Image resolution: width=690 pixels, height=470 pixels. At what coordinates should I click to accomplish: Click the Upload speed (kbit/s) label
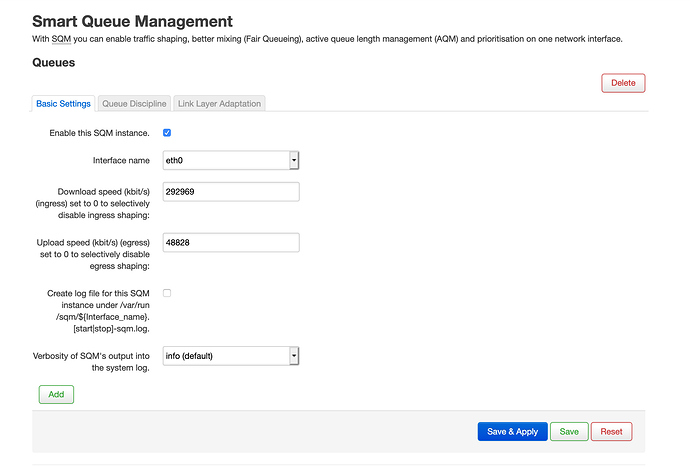(93, 254)
